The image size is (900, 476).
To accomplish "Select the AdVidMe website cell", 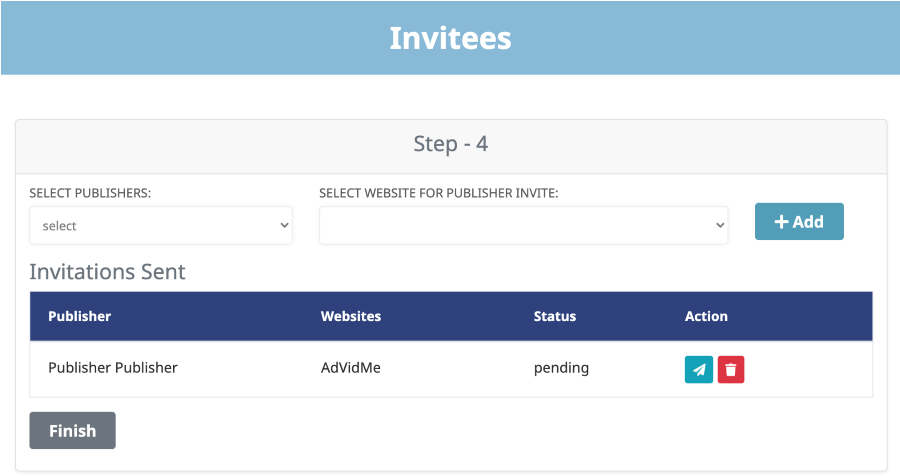I will [351, 368].
